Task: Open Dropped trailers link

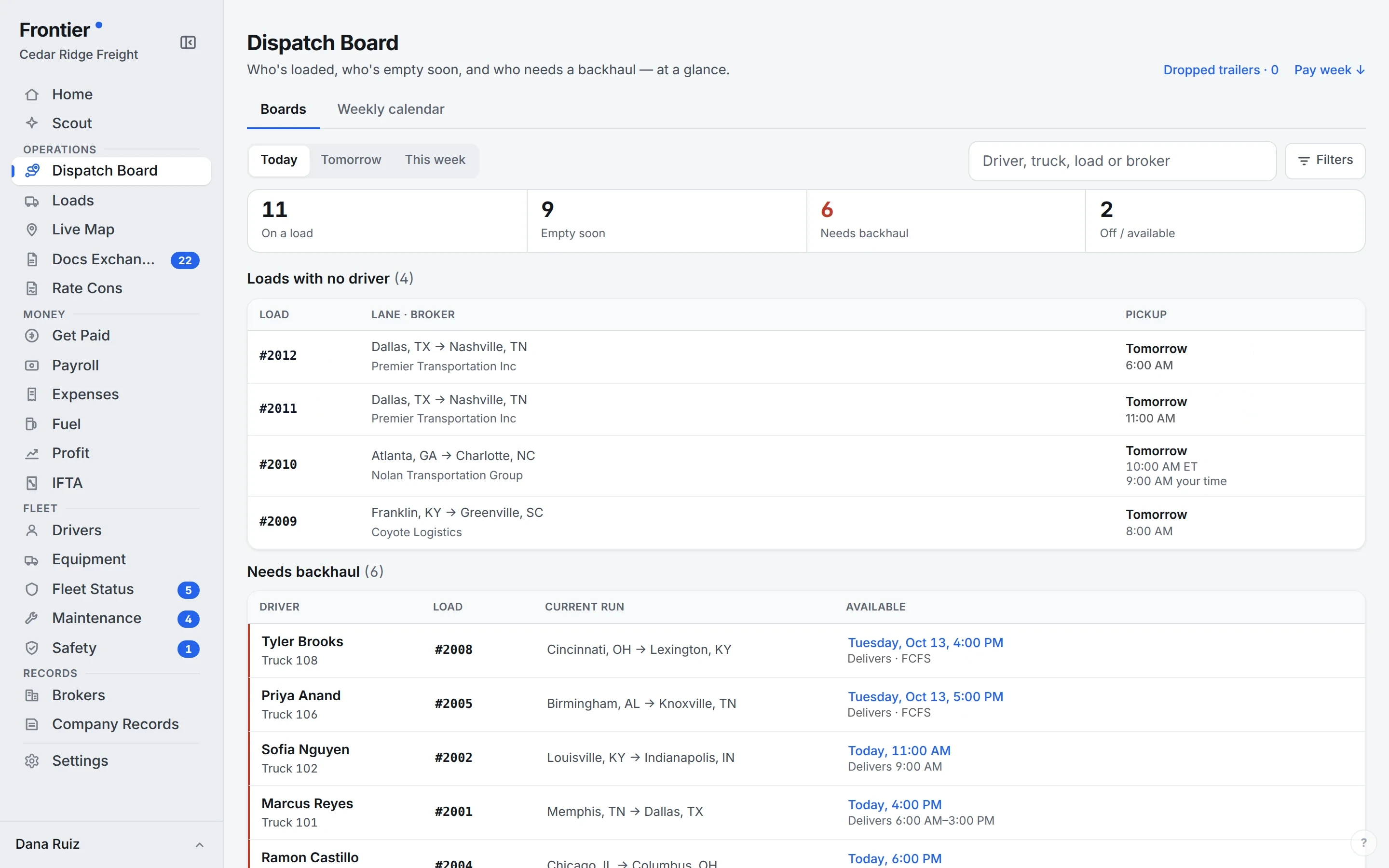Action: tap(1221, 70)
